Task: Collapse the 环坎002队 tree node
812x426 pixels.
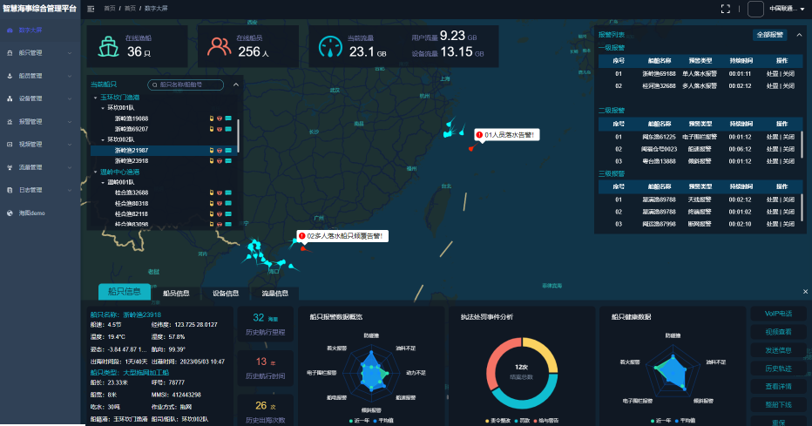Action: (103, 140)
